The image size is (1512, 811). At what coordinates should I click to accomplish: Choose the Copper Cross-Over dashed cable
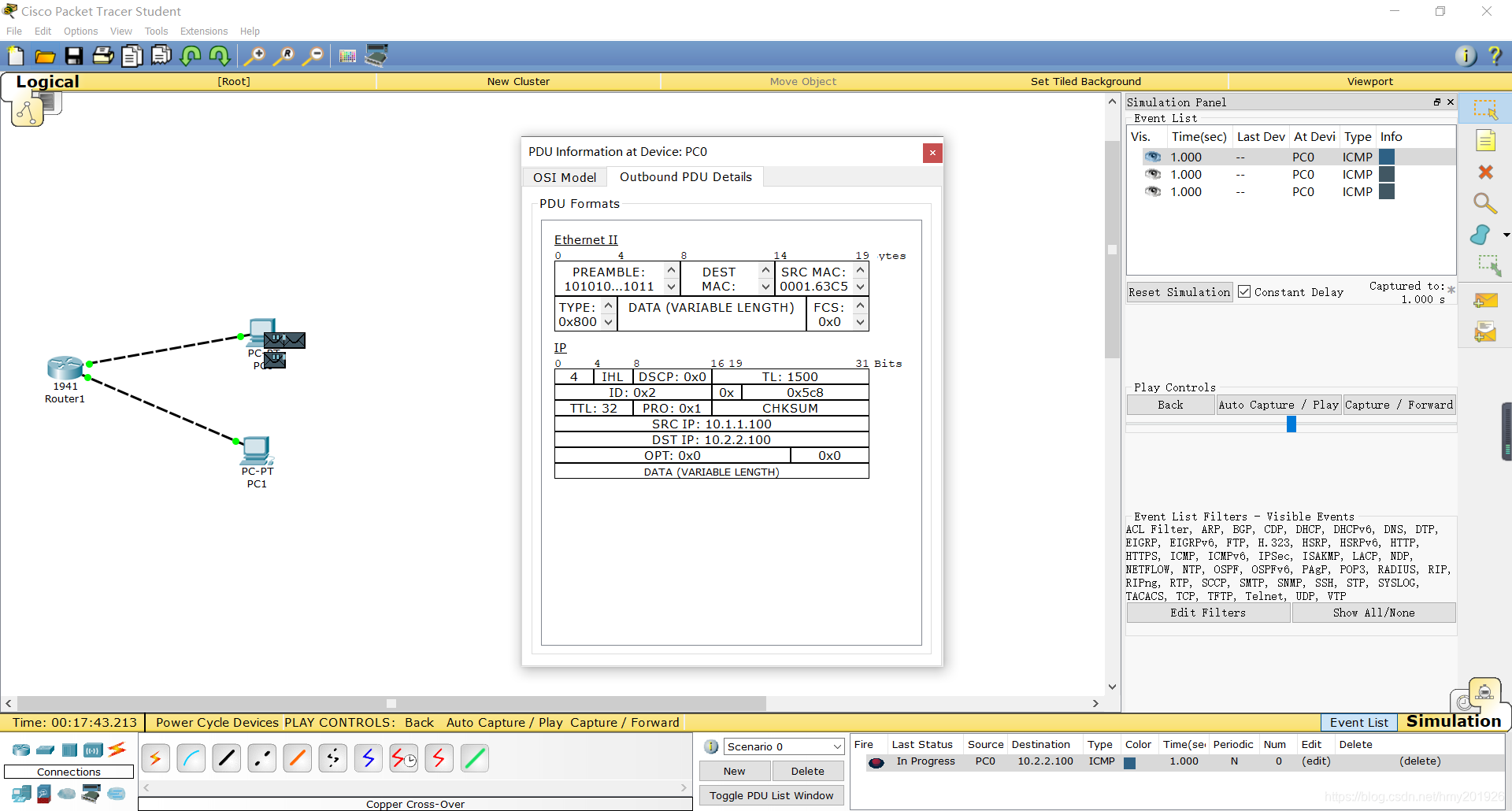click(x=262, y=758)
